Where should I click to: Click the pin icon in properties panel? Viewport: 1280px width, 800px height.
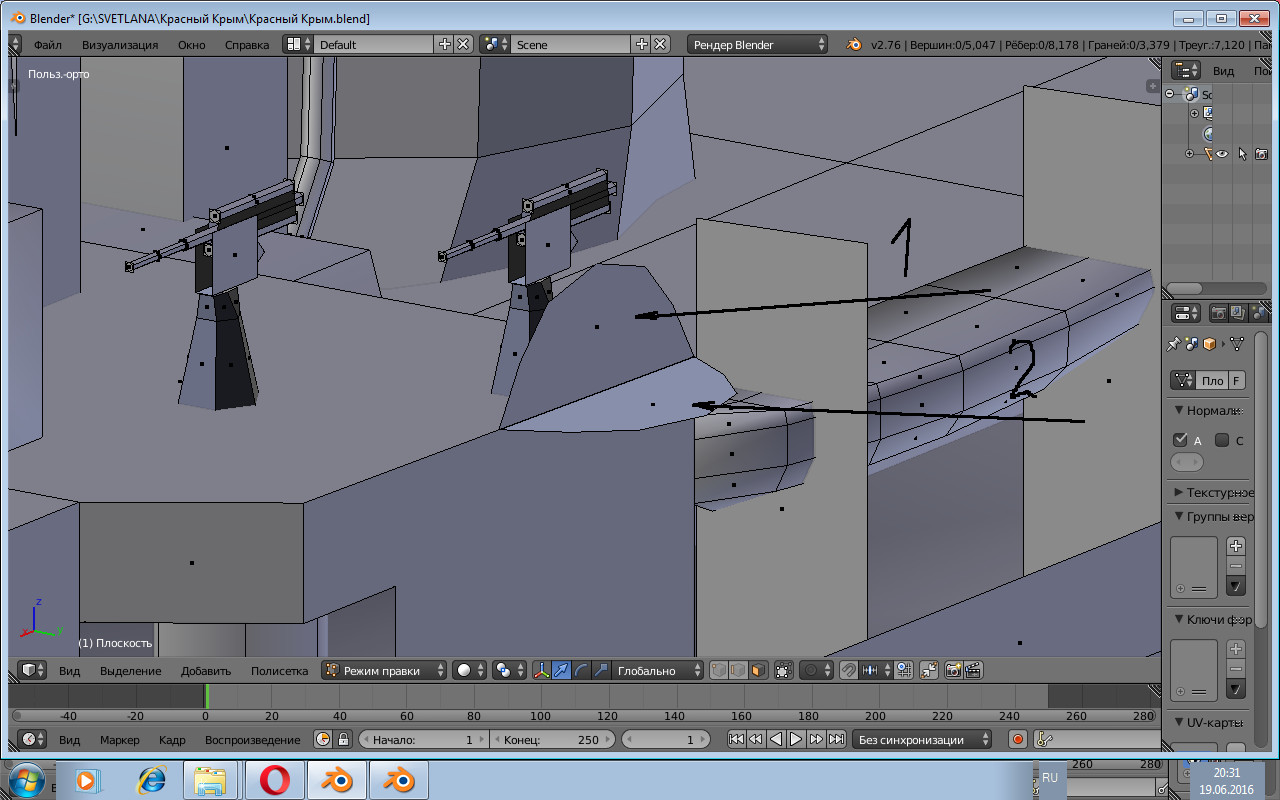(1173, 344)
